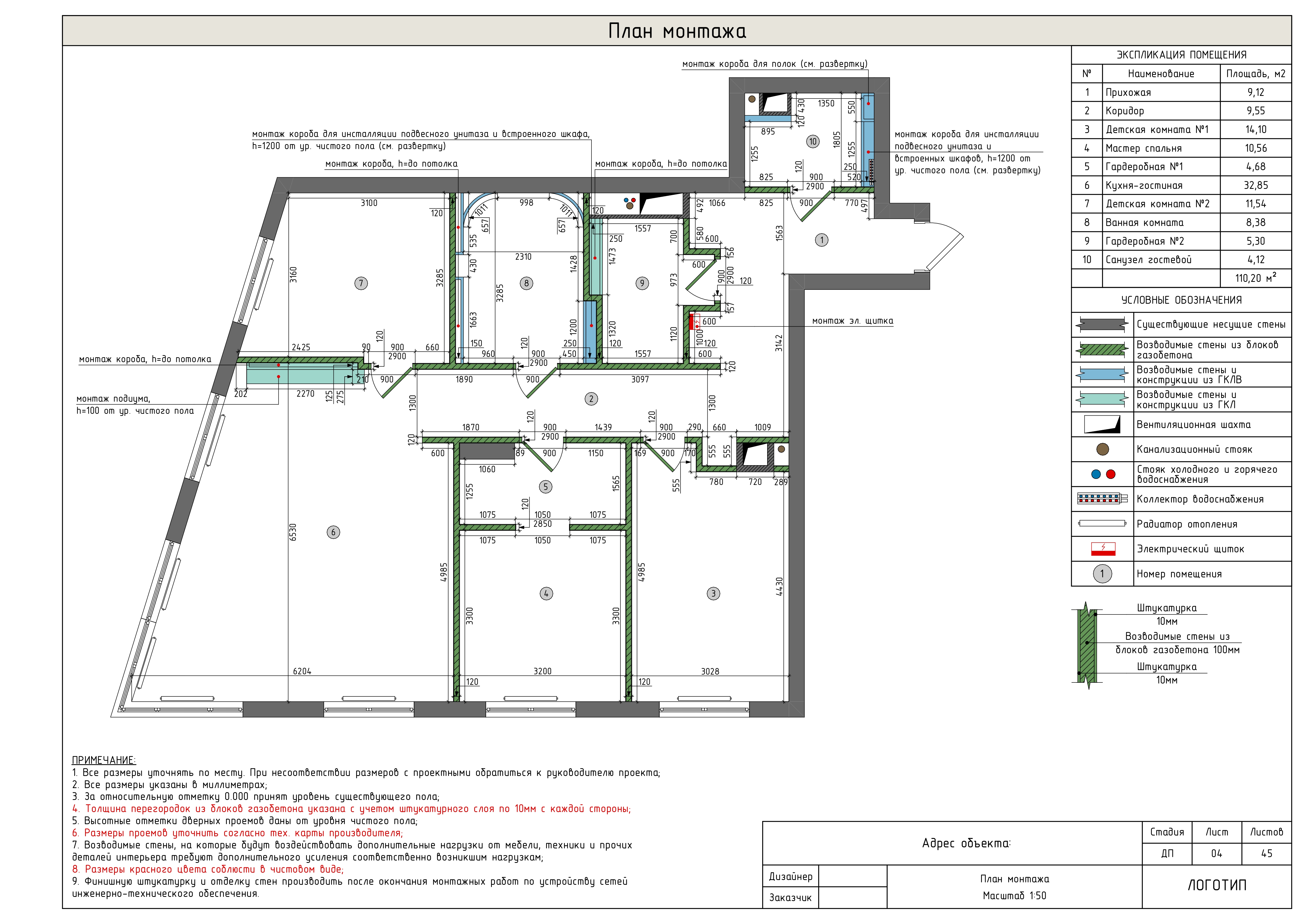Click the sheet number '04'
This screenshot has width=1307, height=924.
coord(1216,853)
